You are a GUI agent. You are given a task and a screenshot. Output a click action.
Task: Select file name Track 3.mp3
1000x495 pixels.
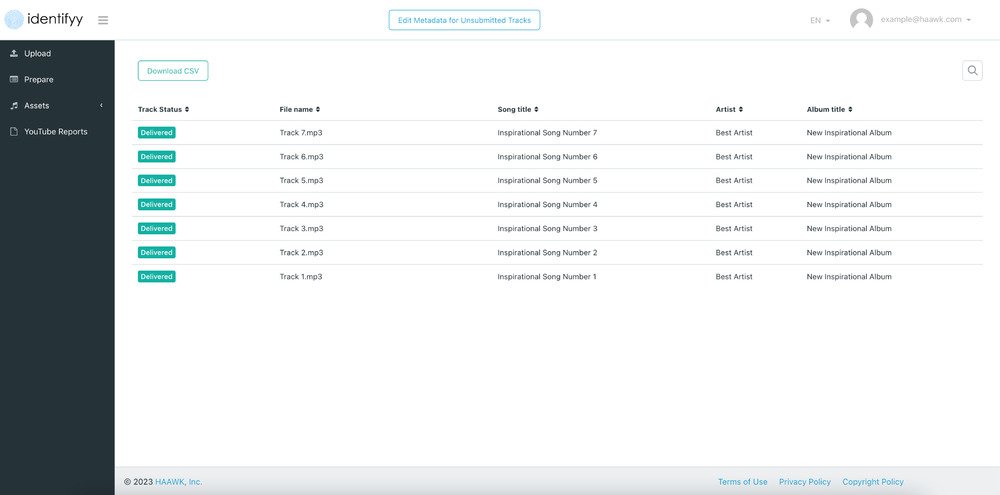[x=301, y=228]
